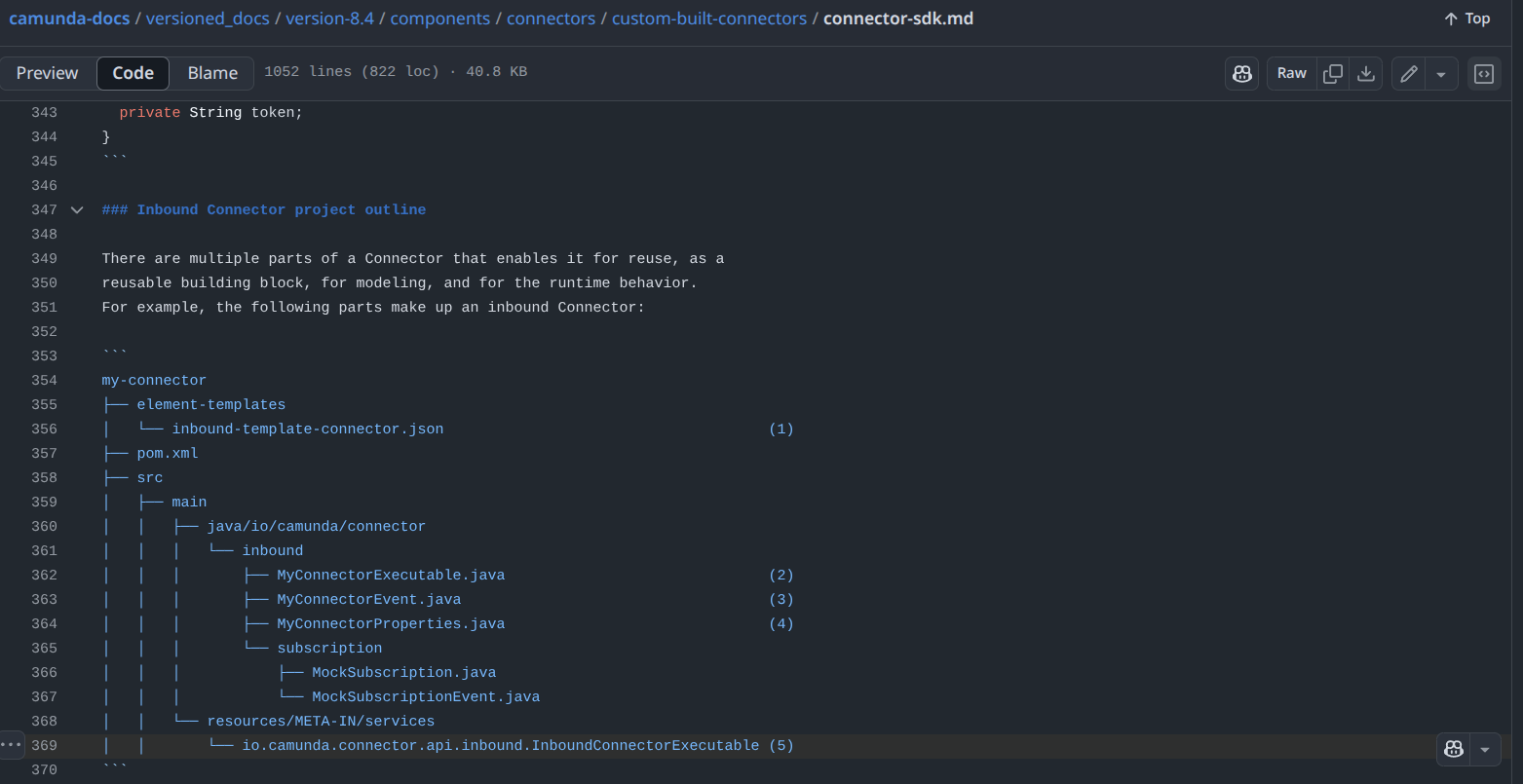View the Raw file

point(1292,73)
